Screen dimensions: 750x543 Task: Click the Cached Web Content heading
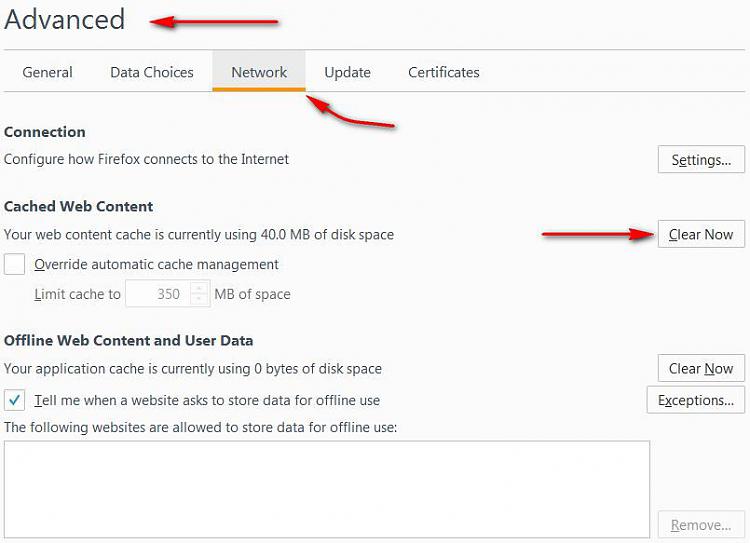pyautogui.click(x=78, y=206)
